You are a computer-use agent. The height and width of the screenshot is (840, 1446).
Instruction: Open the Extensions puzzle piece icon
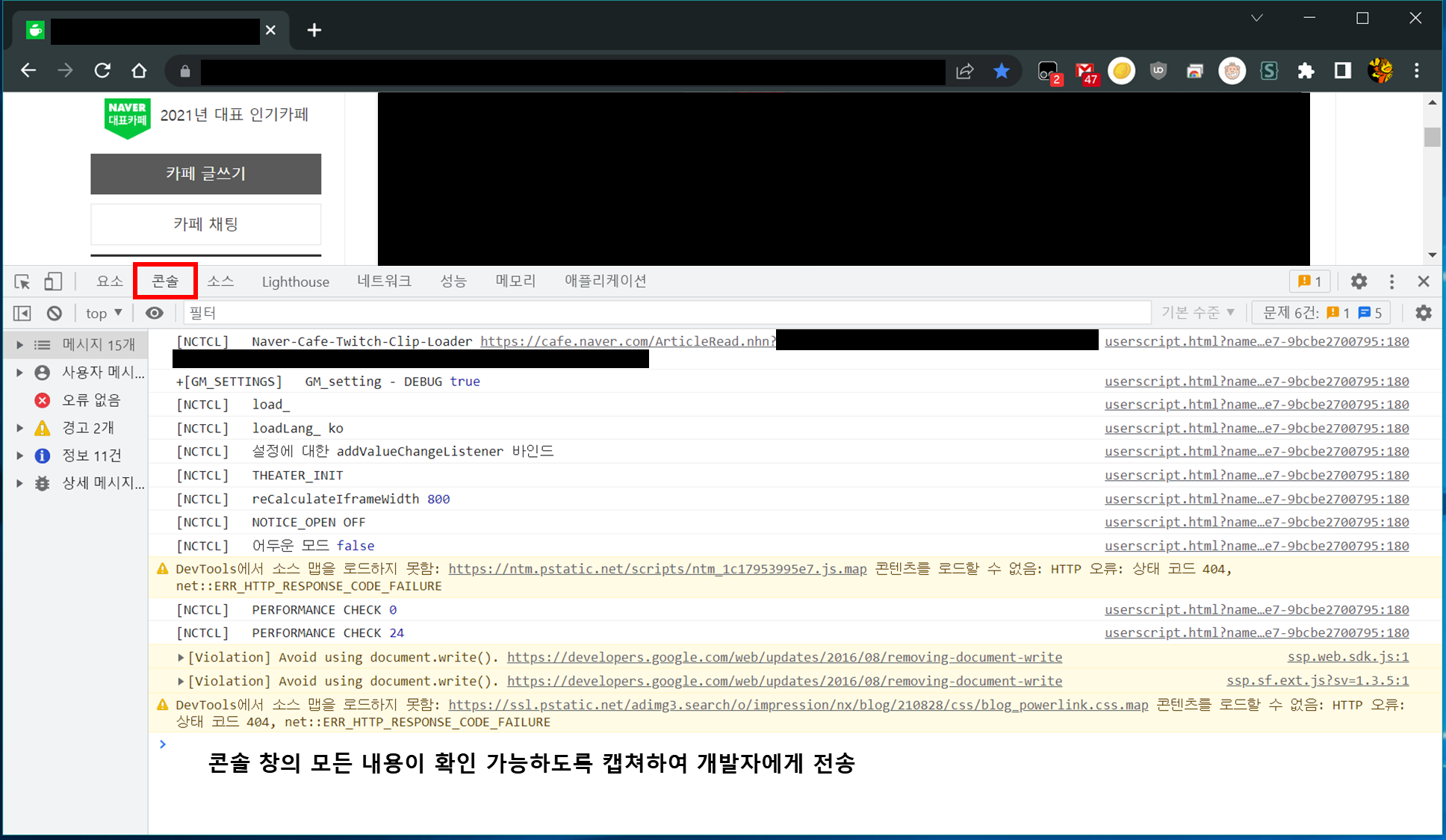click(x=1306, y=71)
